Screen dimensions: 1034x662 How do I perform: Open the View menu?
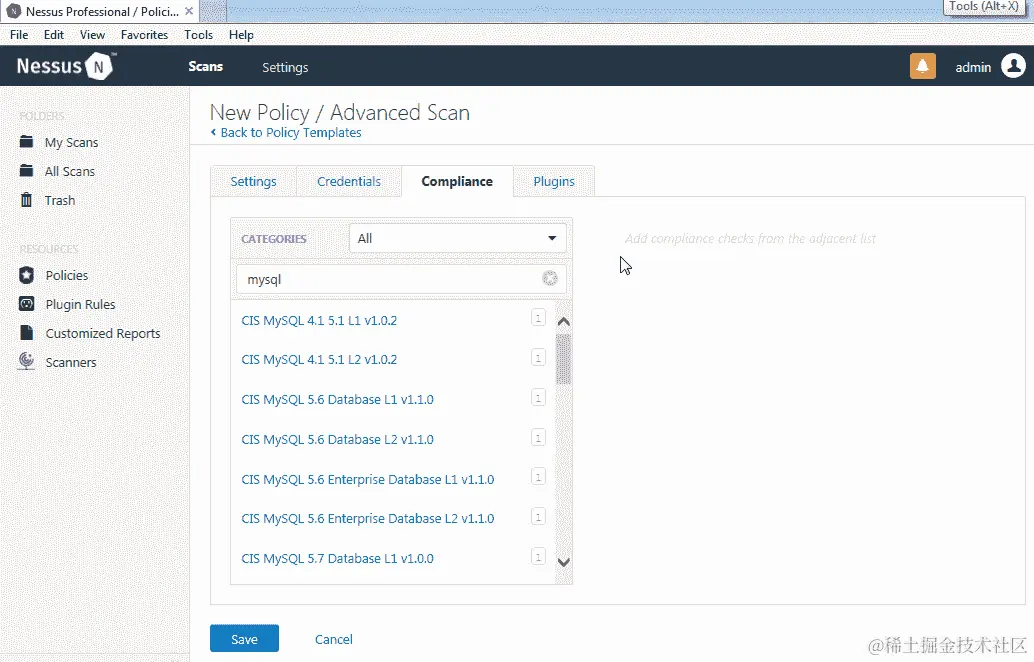[92, 35]
